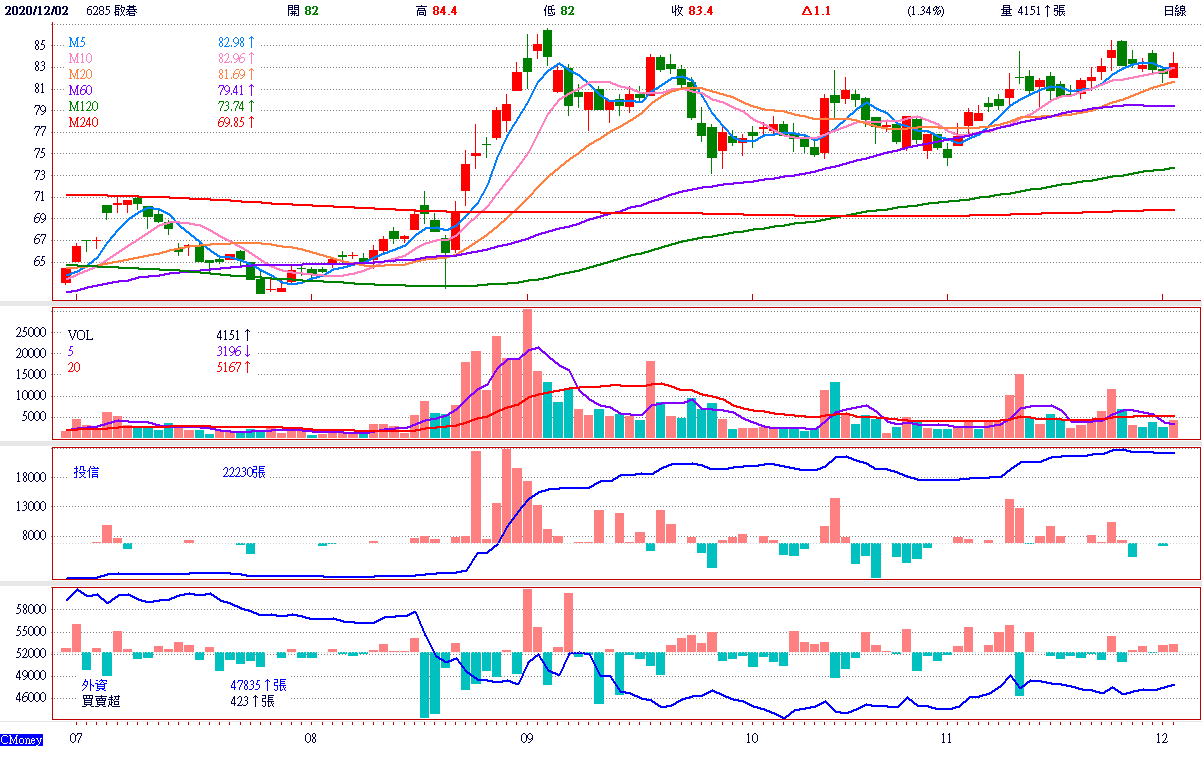Click the 量 4151 張 volume readout

[1033, 10]
